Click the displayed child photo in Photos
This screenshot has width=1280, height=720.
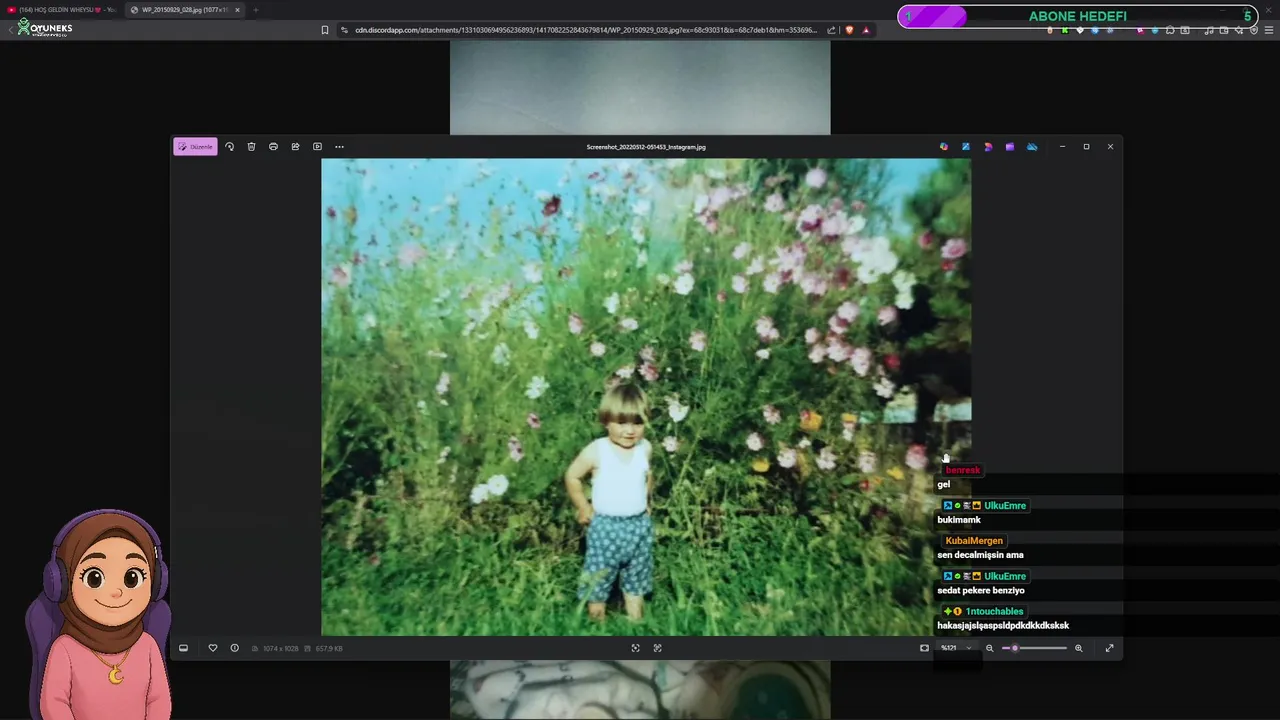tap(646, 397)
